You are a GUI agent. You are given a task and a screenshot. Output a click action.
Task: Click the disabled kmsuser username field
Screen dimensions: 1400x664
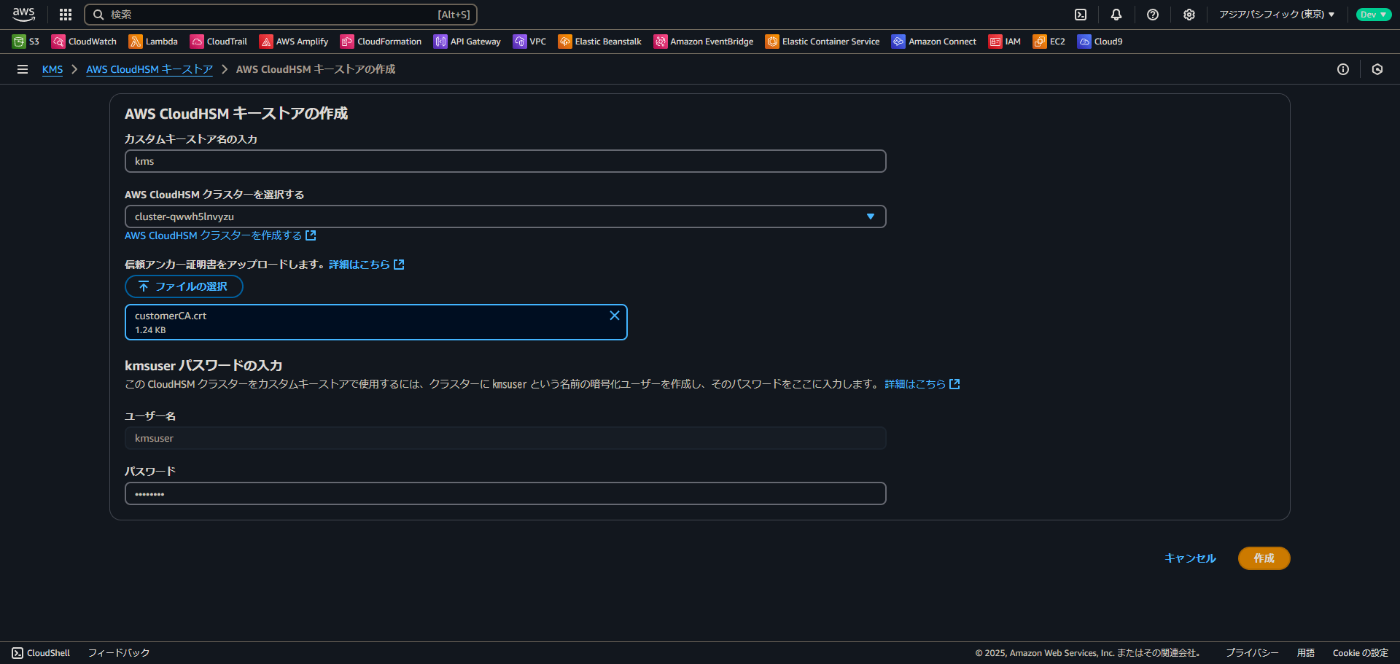point(505,438)
